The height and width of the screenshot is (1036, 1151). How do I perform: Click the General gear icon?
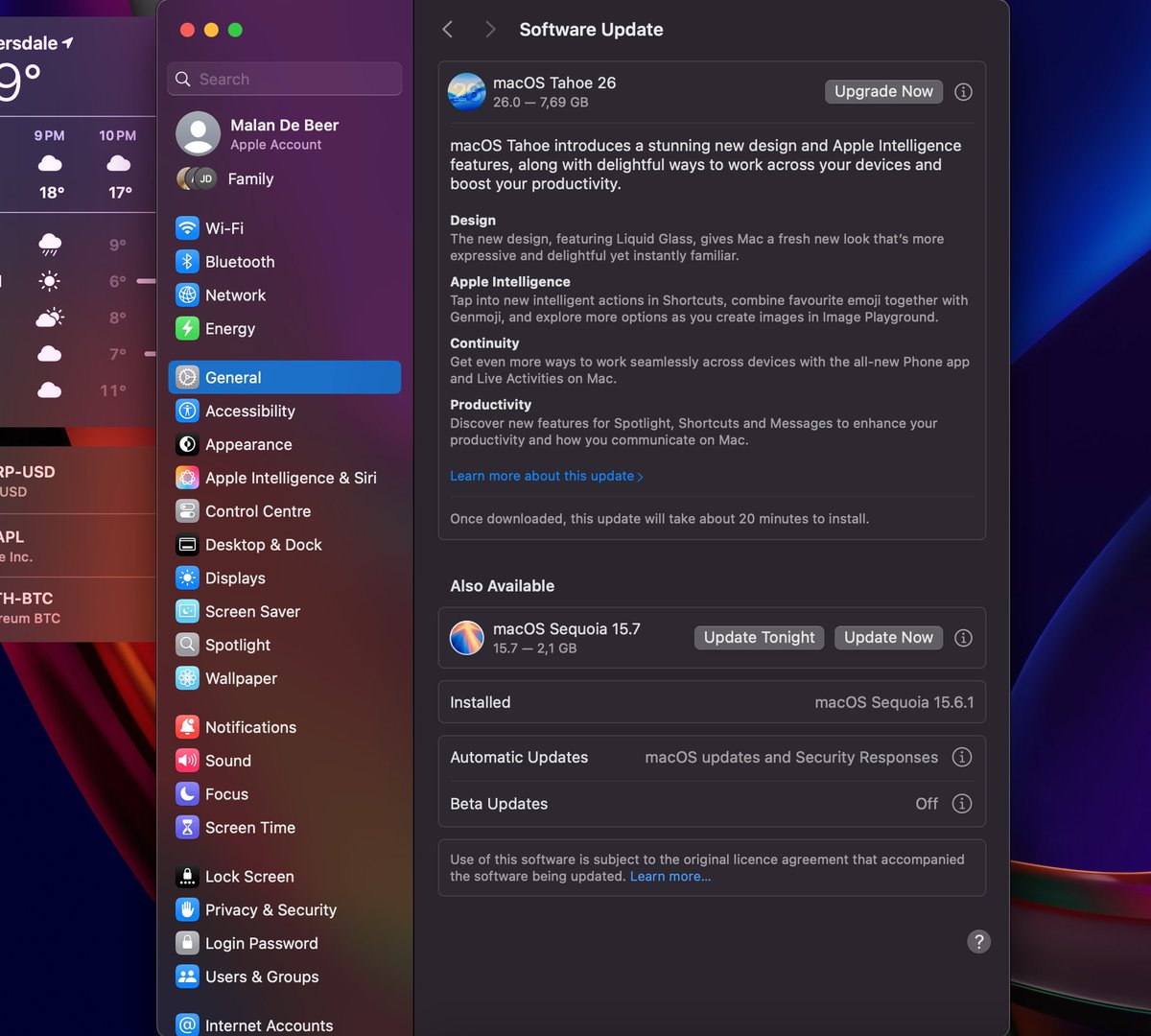click(x=187, y=378)
